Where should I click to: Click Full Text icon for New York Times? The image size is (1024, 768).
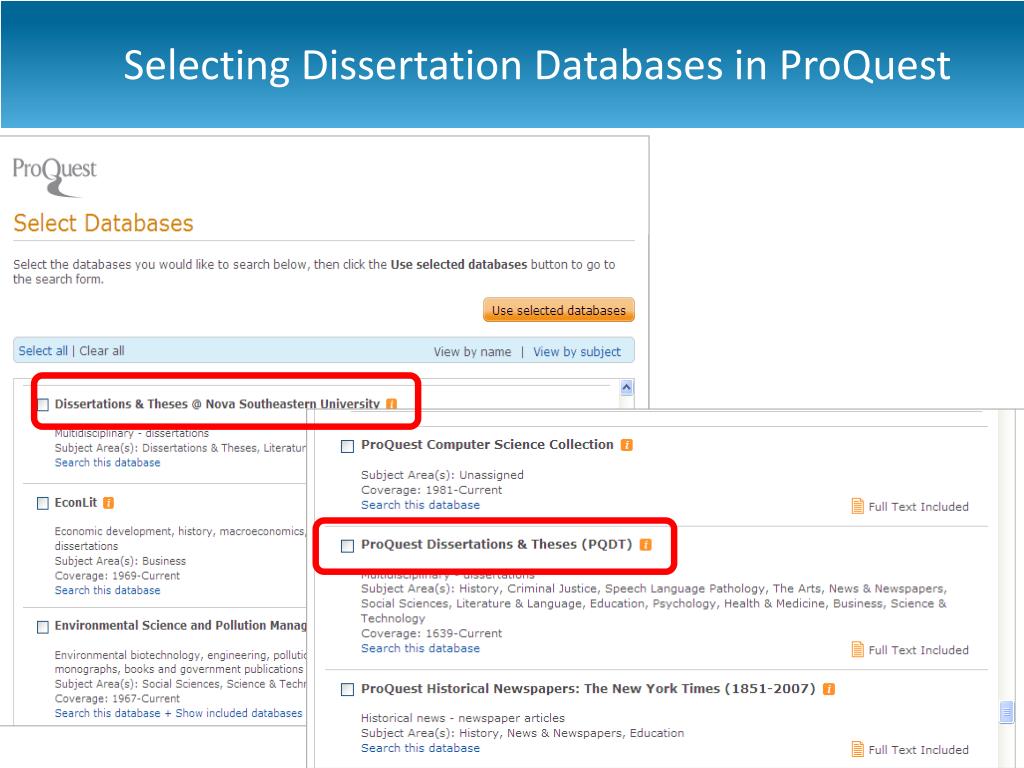click(x=857, y=749)
